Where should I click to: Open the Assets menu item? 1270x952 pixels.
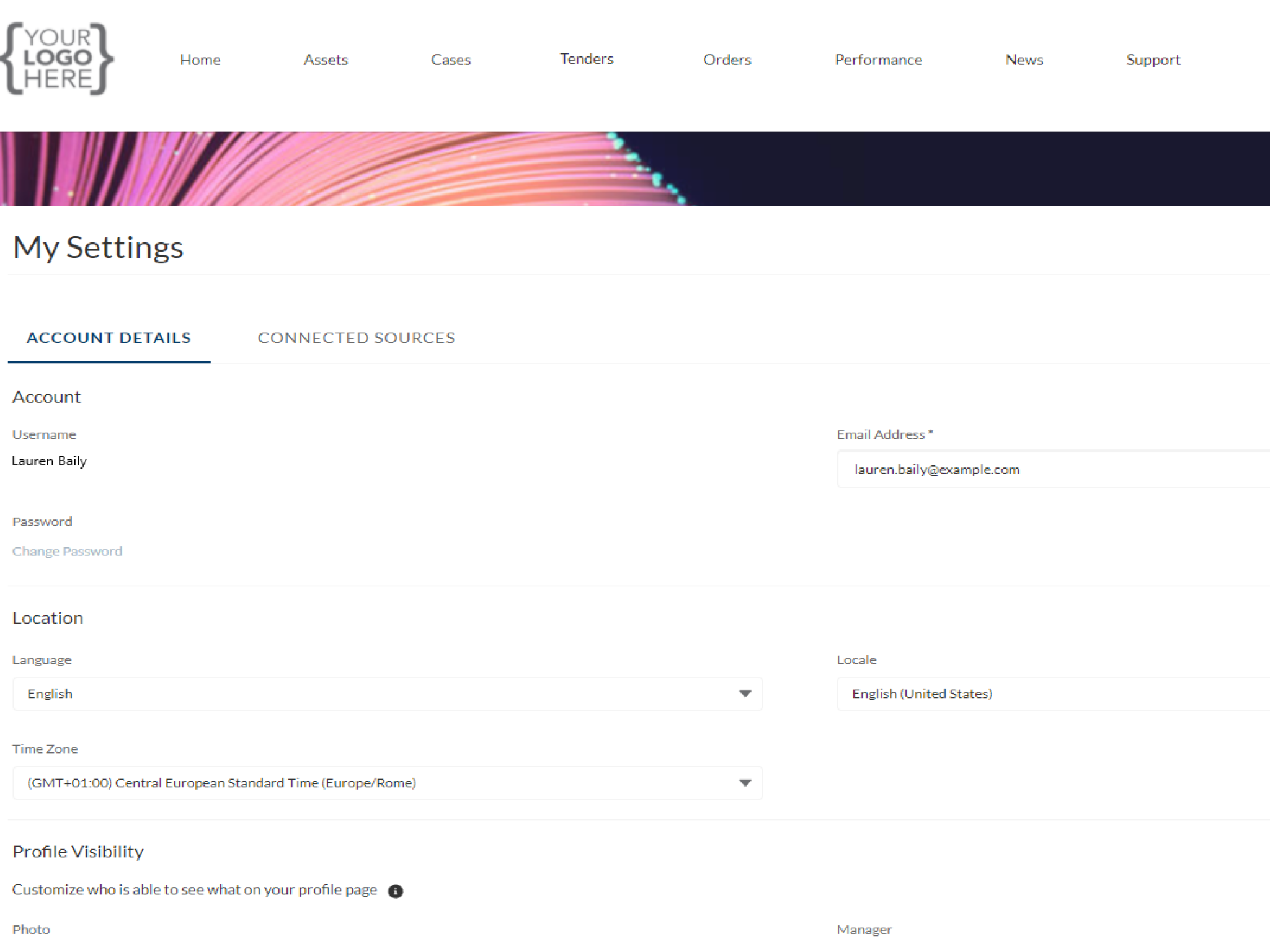(326, 59)
